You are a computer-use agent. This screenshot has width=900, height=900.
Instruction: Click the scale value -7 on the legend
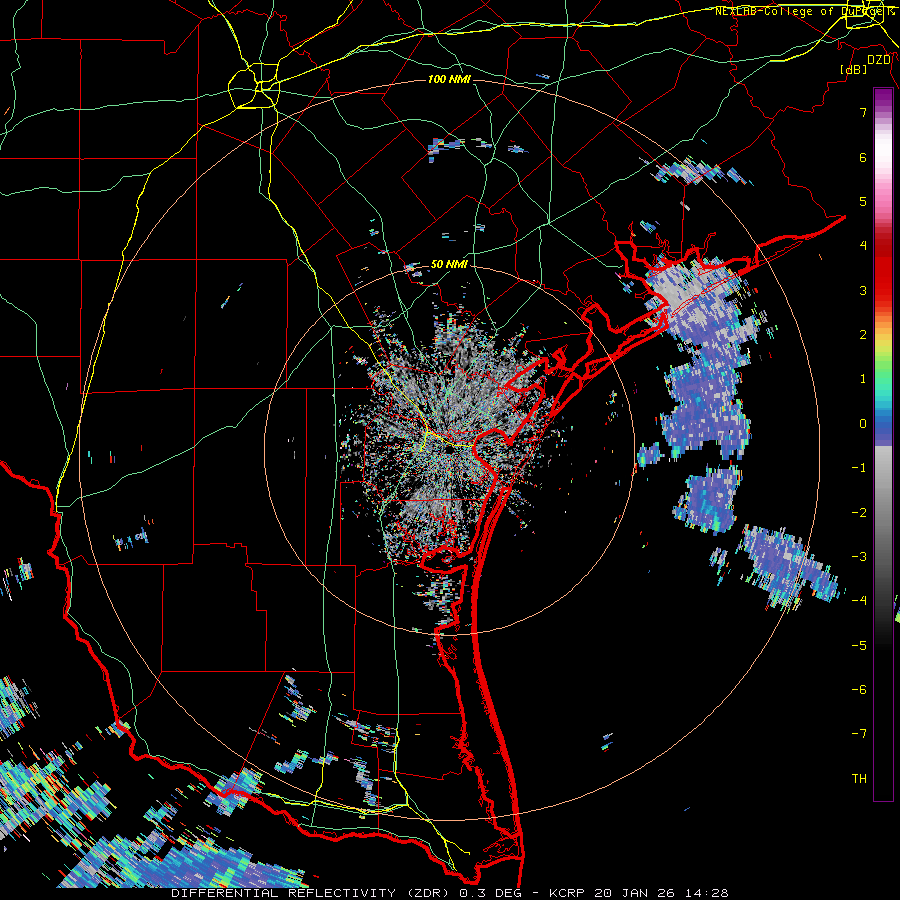[x=859, y=734]
